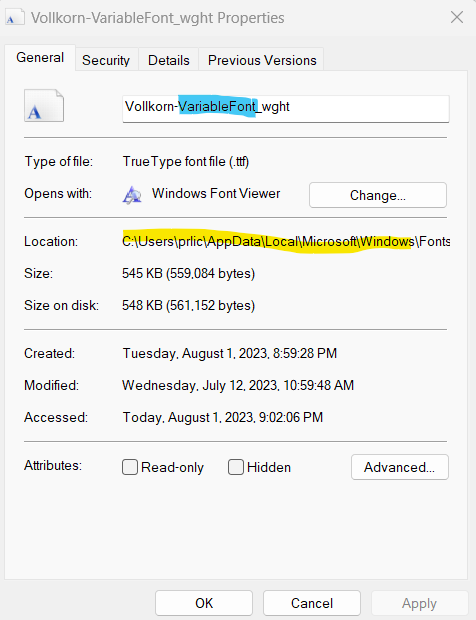Click the Created date value

coord(230,353)
